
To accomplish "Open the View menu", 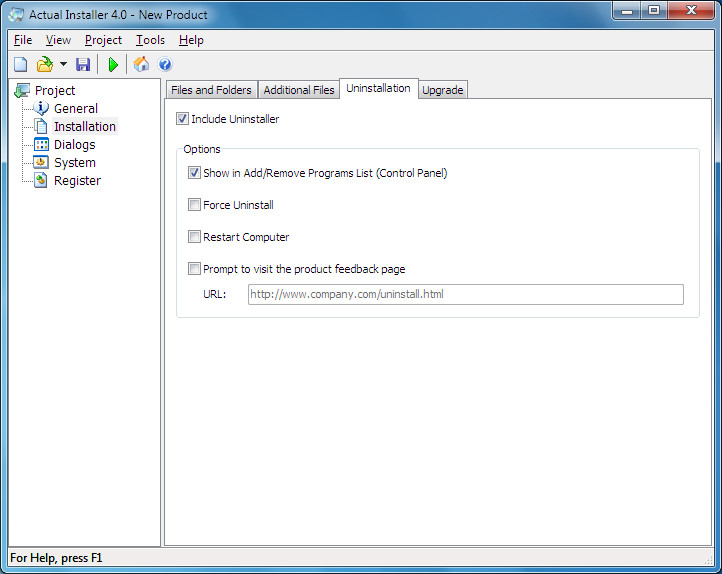I will coord(58,40).
